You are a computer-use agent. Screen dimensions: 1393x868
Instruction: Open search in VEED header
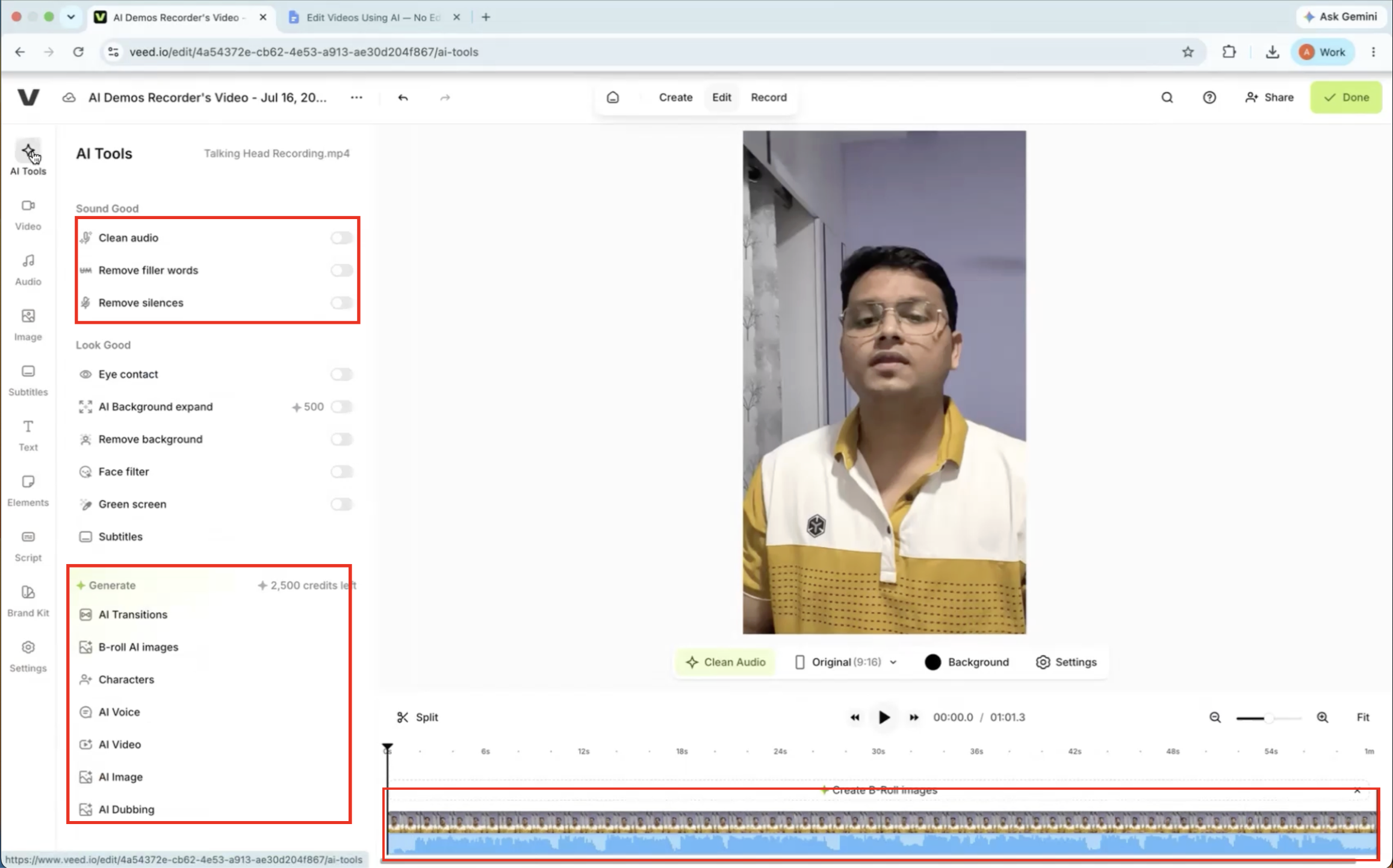1167,98
